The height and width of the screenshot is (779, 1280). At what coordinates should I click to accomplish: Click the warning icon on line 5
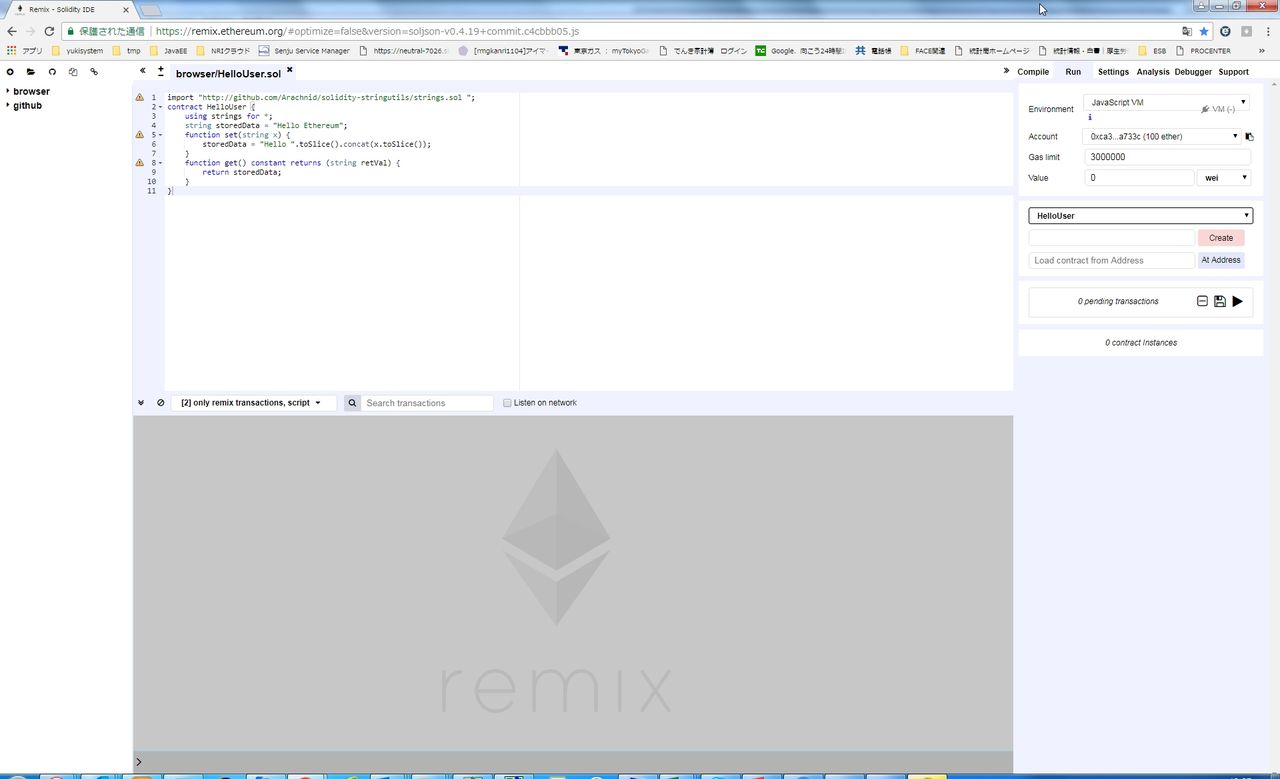(139, 134)
